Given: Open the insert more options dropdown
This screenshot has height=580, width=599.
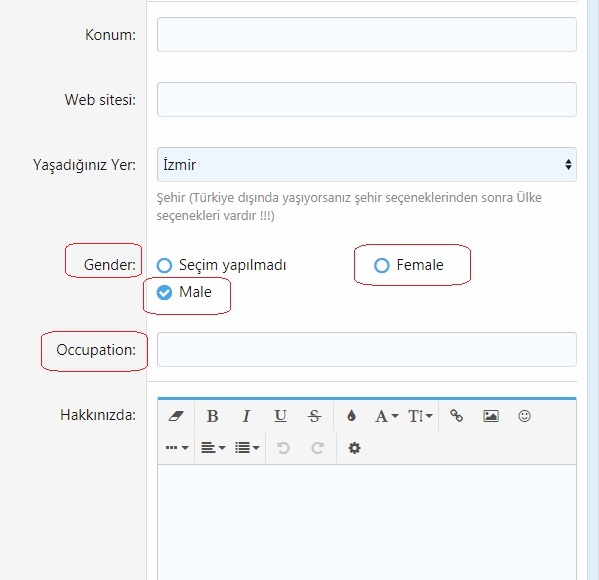Looking at the screenshot, I should pos(177,447).
